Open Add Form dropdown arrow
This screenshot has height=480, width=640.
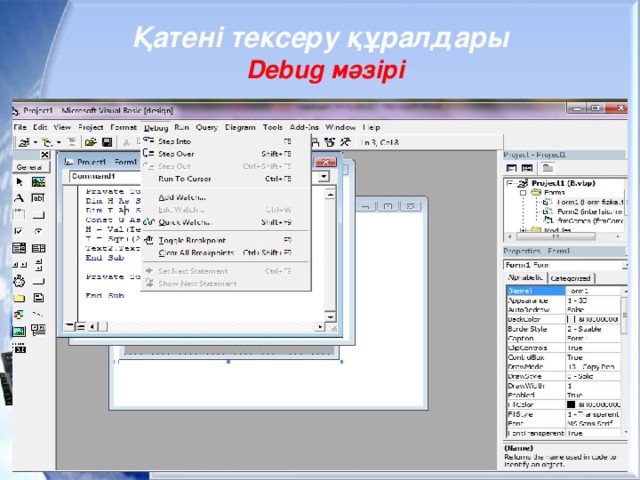(59, 142)
